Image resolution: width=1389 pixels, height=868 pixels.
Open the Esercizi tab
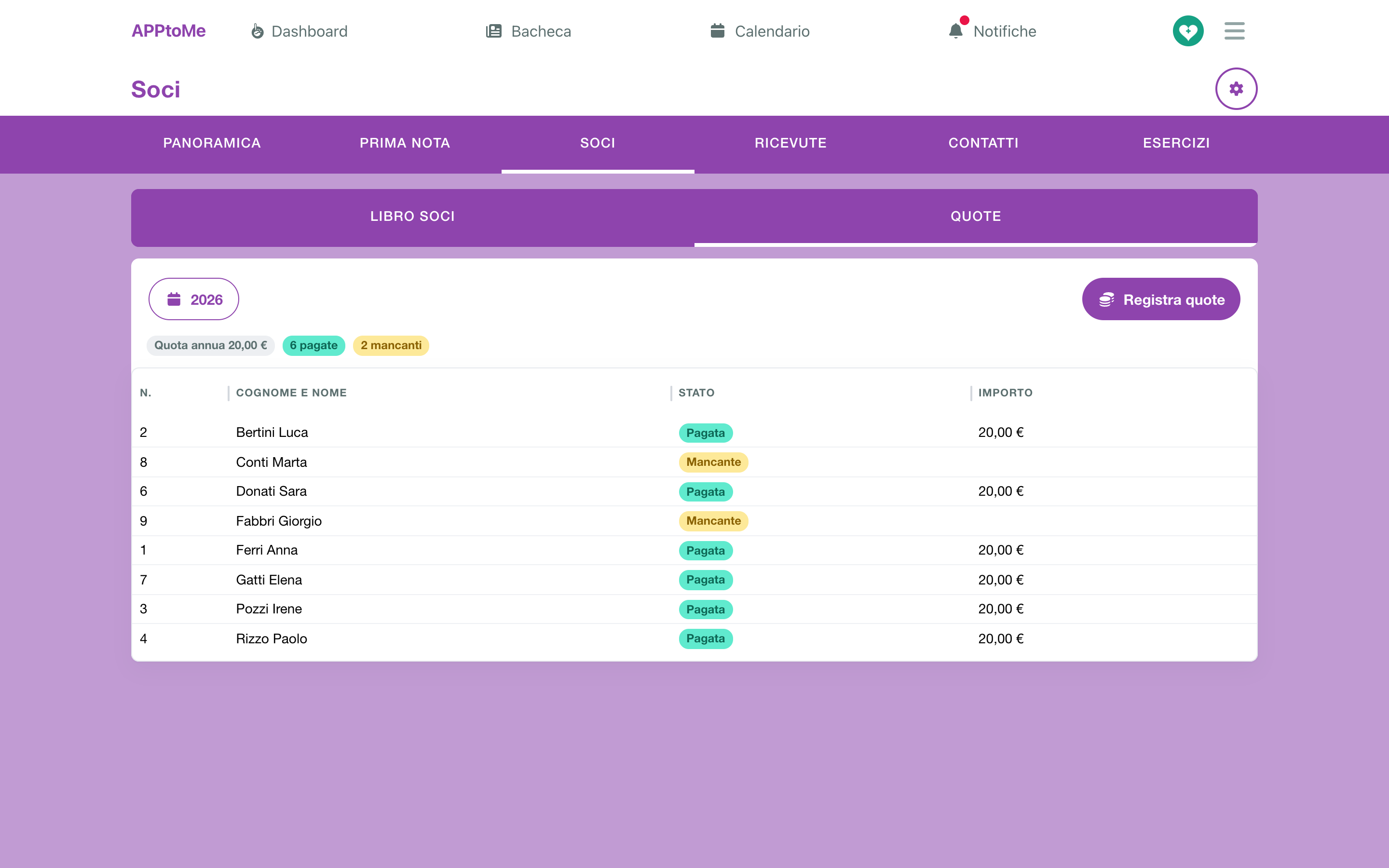[x=1177, y=144]
